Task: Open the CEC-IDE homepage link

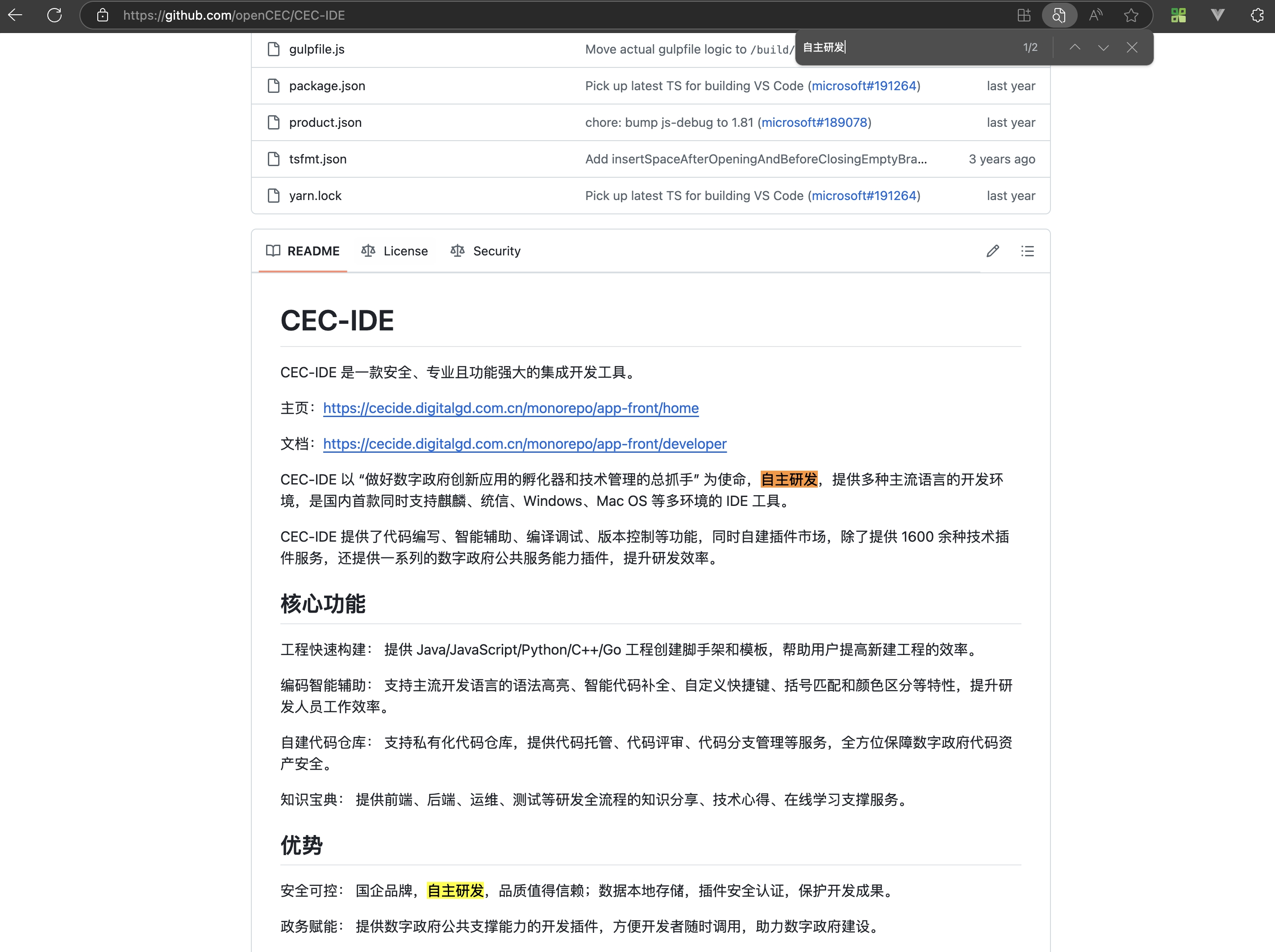Action: [510, 408]
